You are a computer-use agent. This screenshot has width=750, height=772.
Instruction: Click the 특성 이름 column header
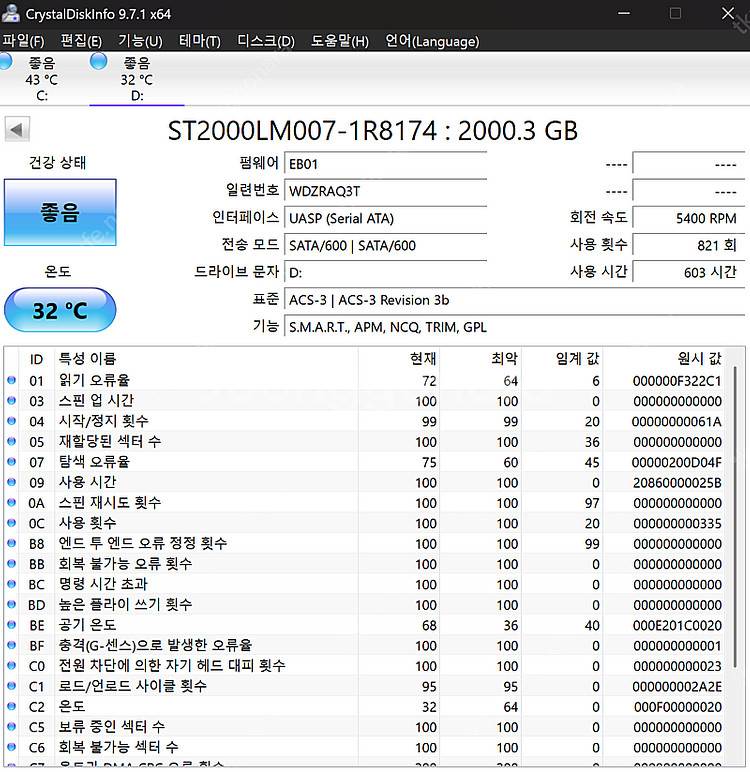[x=206, y=359]
